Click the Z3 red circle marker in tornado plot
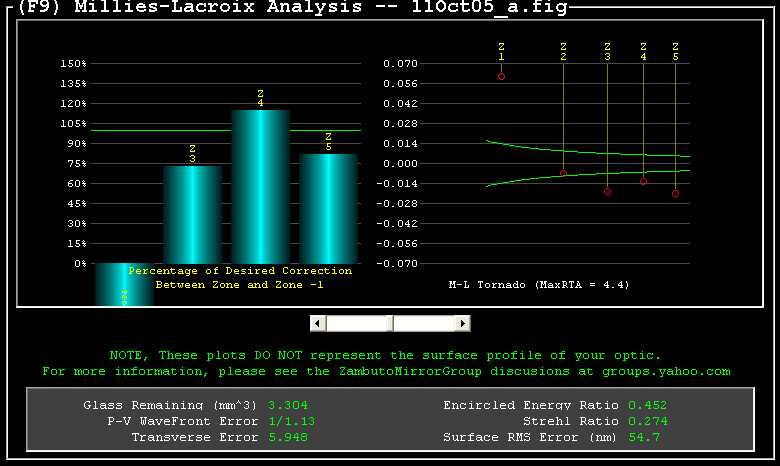 tap(607, 191)
